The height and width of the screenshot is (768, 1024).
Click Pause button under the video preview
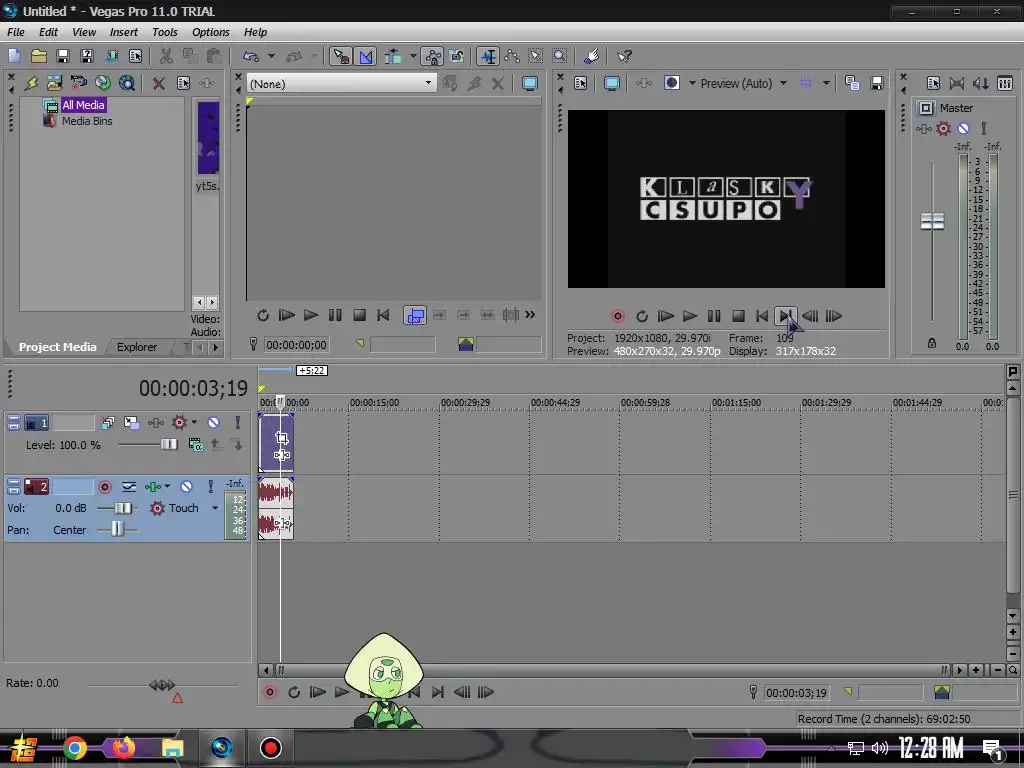click(x=714, y=316)
